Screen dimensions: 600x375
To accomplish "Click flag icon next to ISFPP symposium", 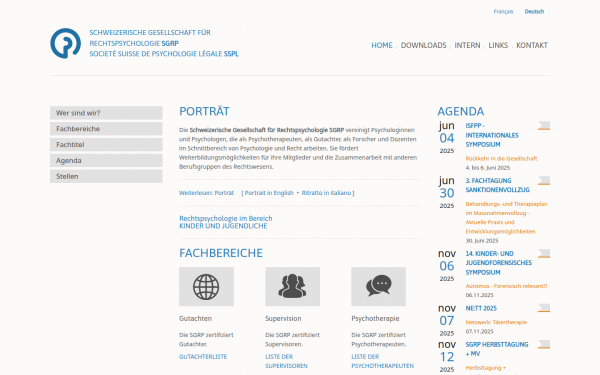I will (544, 126).
